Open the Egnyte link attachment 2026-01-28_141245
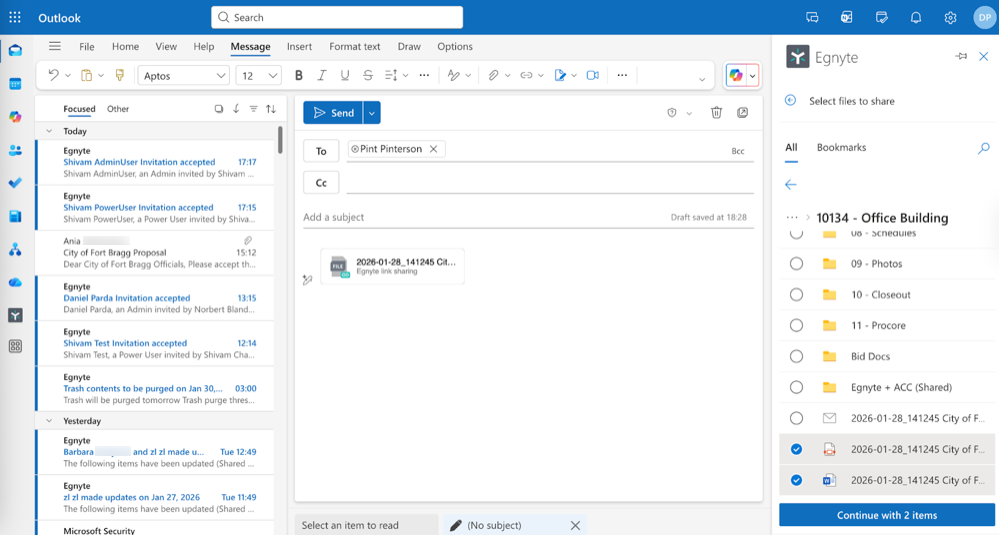The image size is (999, 535). [392, 266]
